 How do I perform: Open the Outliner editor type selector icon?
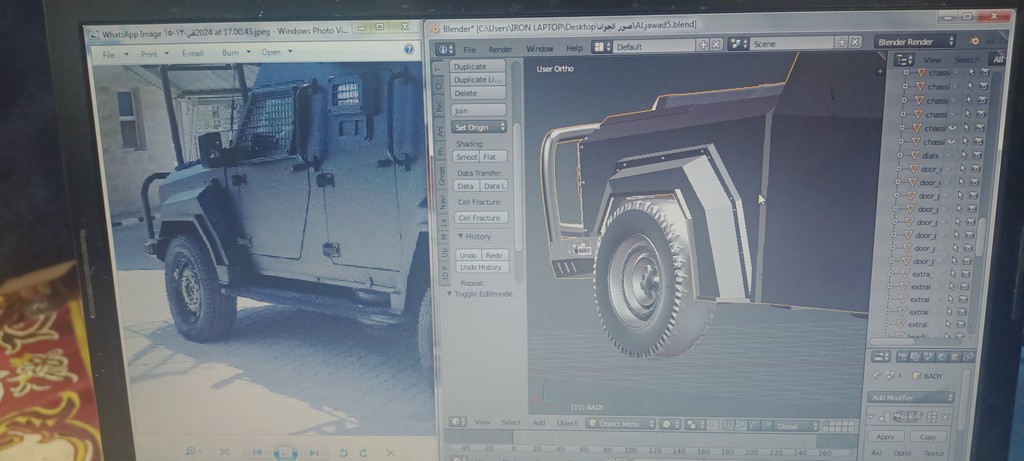click(x=904, y=60)
